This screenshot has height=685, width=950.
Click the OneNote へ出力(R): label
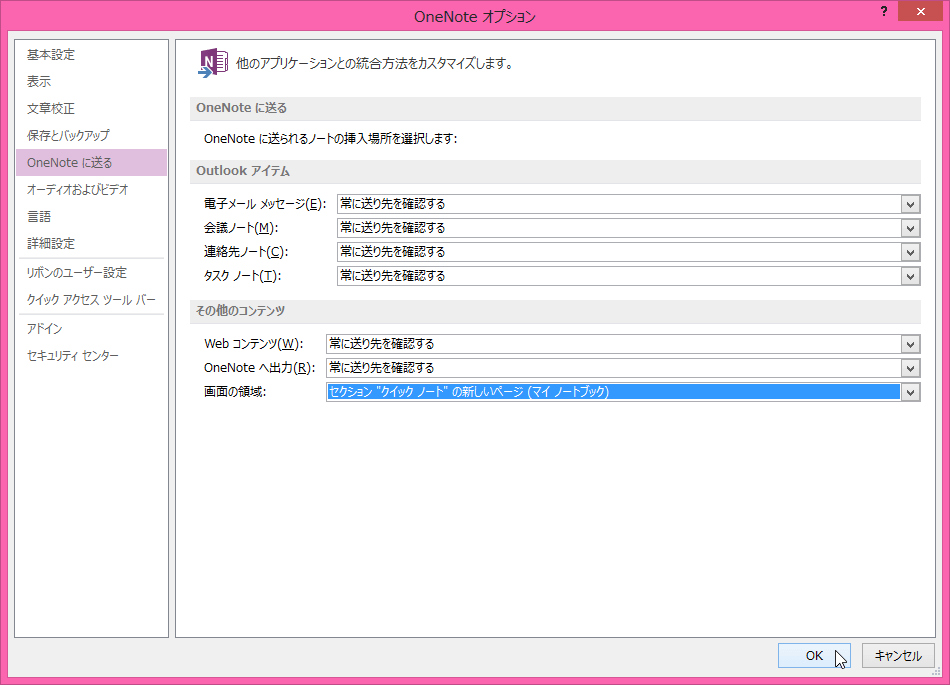259,368
